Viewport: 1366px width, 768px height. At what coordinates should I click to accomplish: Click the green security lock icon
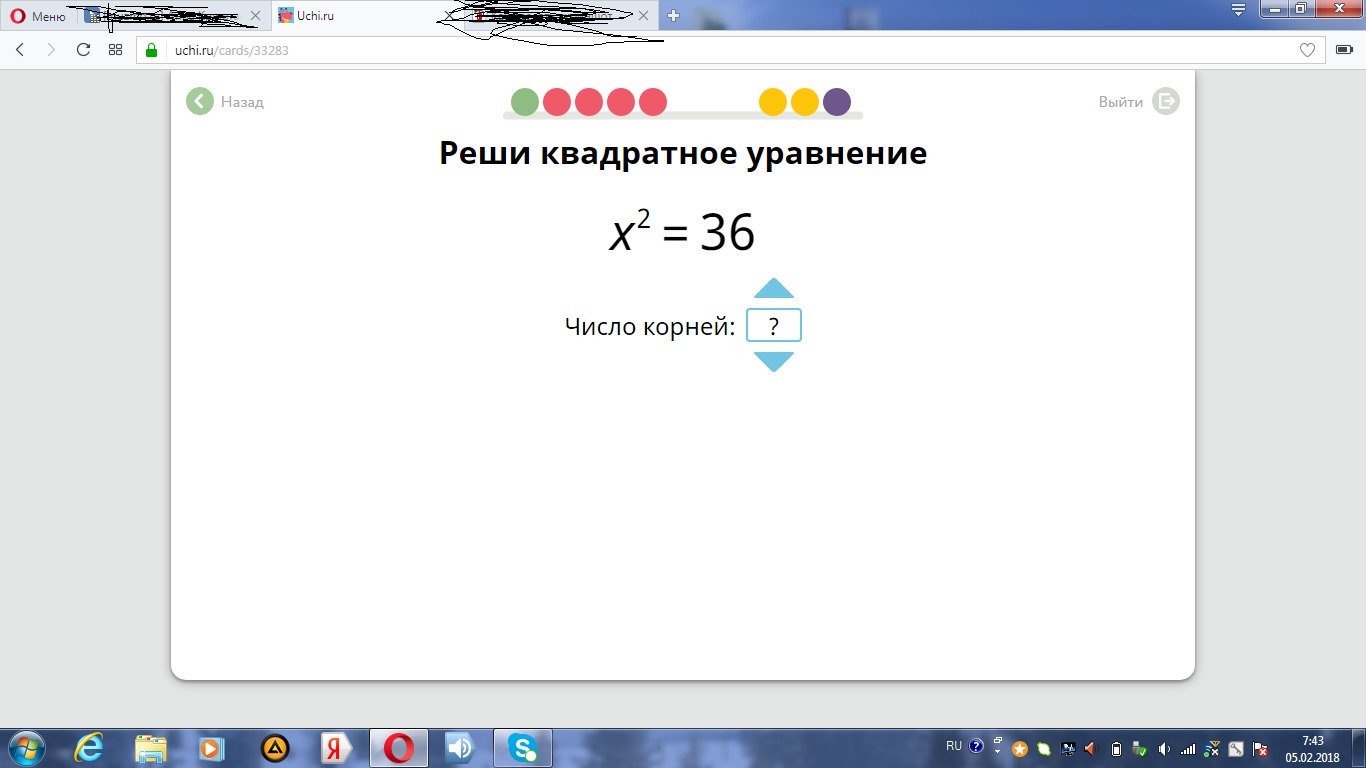[x=151, y=49]
